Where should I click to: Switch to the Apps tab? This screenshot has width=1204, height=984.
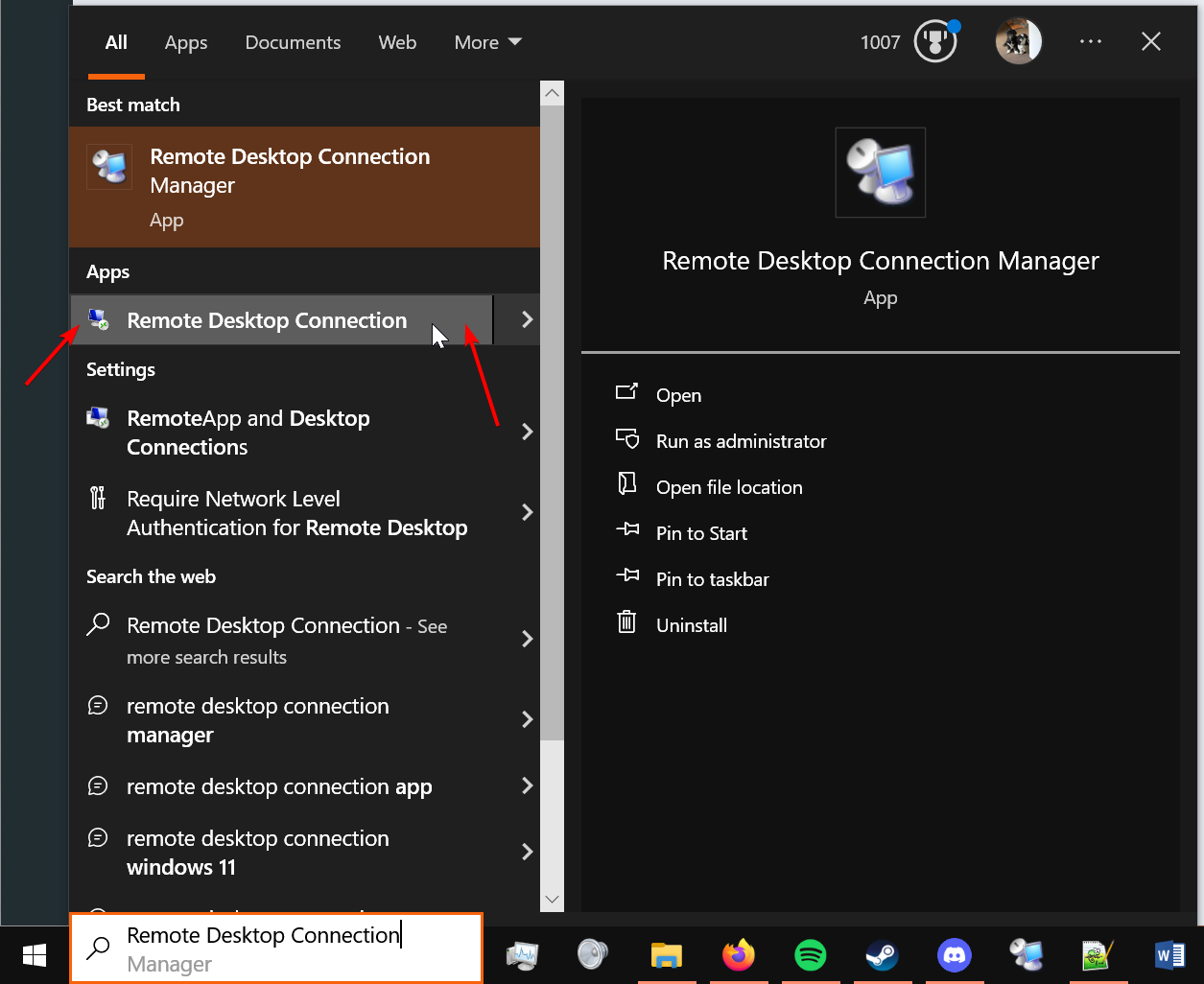coord(186,42)
